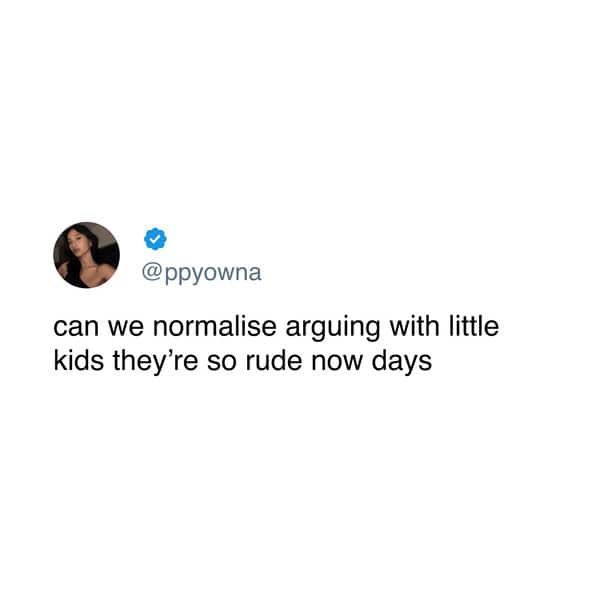Click the word "can" starting the tweet
Viewport: 599px width, 599px height.
76,329
